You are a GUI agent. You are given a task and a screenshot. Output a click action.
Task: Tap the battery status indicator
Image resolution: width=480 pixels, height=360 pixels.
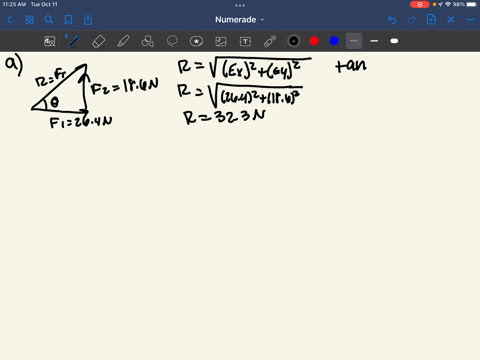(x=472, y=4)
